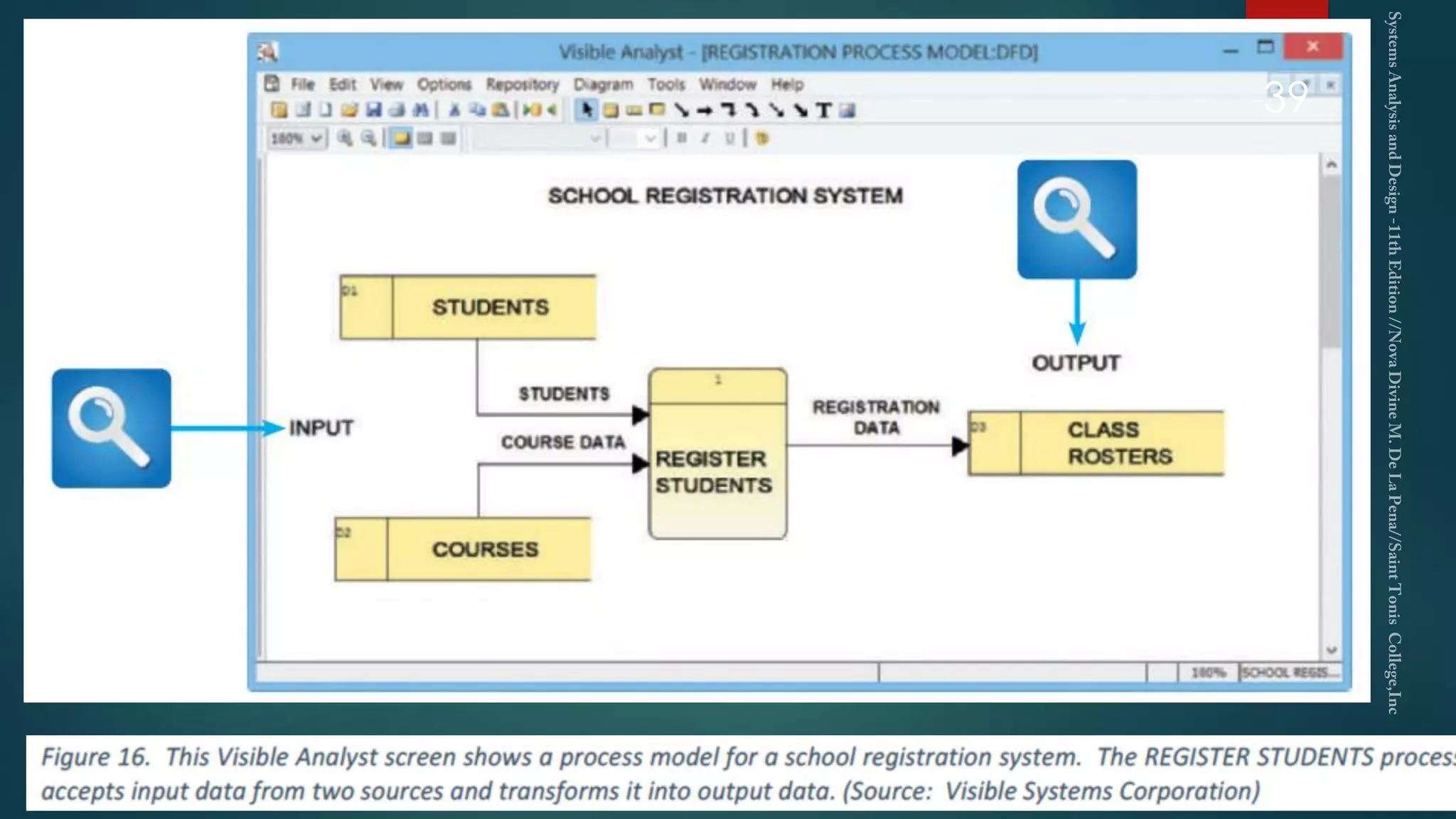Click the Save diskette toolbar icon
The height and width of the screenshot is (819, 1456).
pos(373,110)
